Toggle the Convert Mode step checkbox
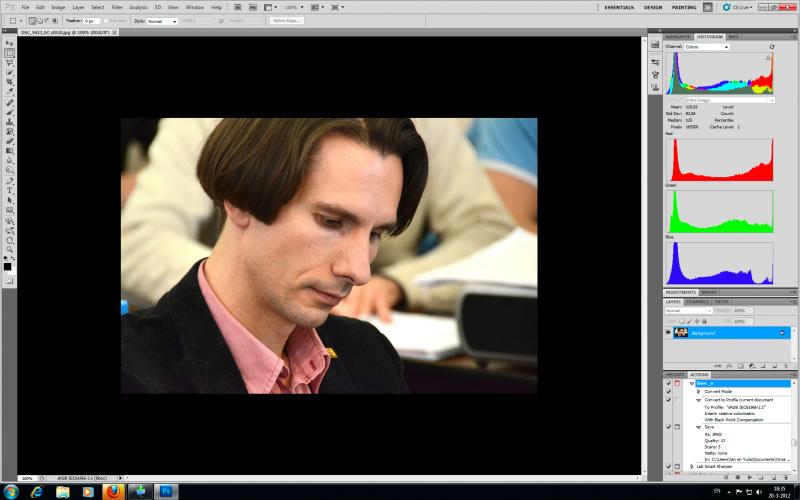The image size is (800, 500). (x=668, y=391)
